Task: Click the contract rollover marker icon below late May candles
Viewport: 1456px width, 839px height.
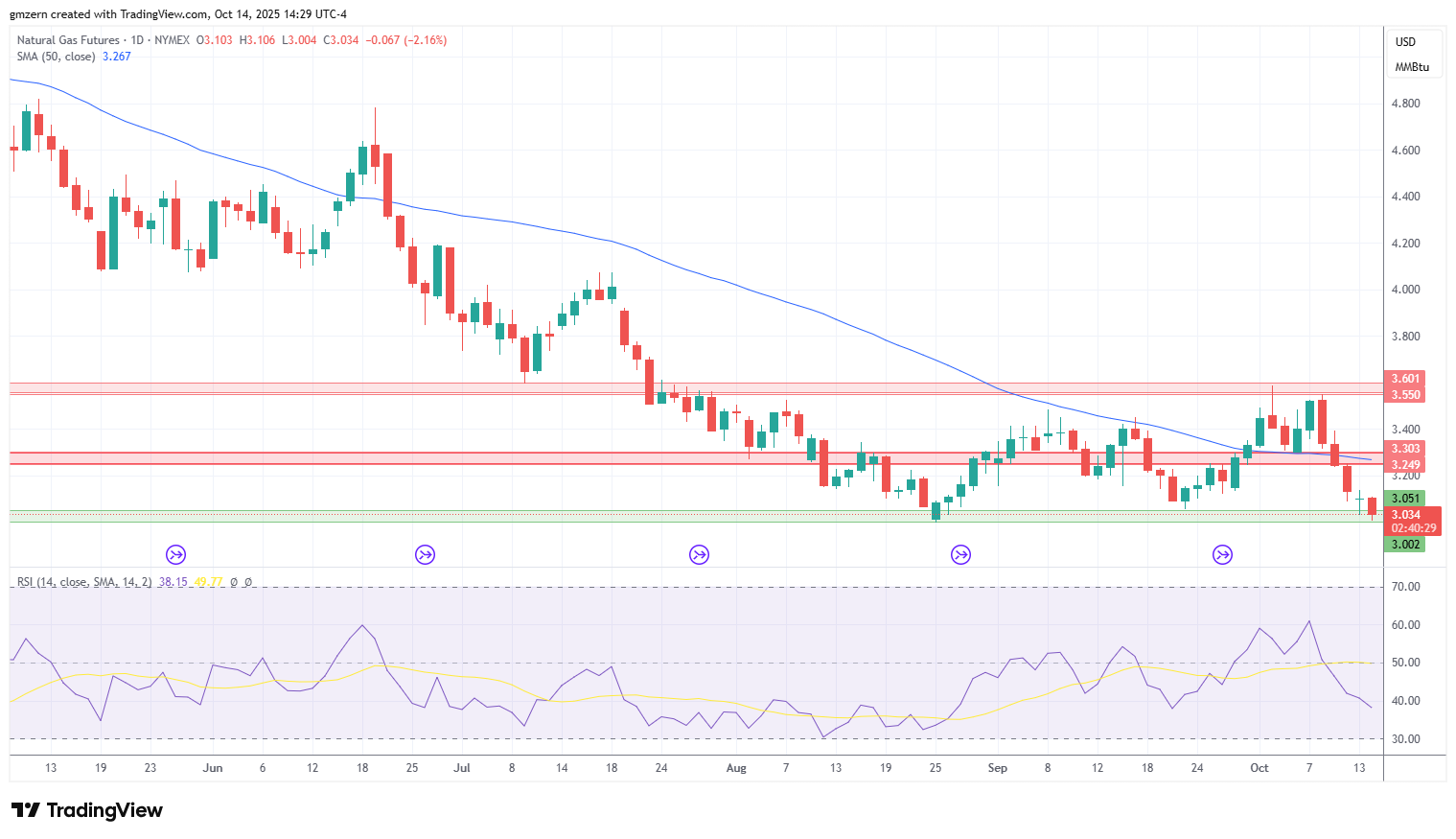Action: pyautogui.click(x=175, y=554)
